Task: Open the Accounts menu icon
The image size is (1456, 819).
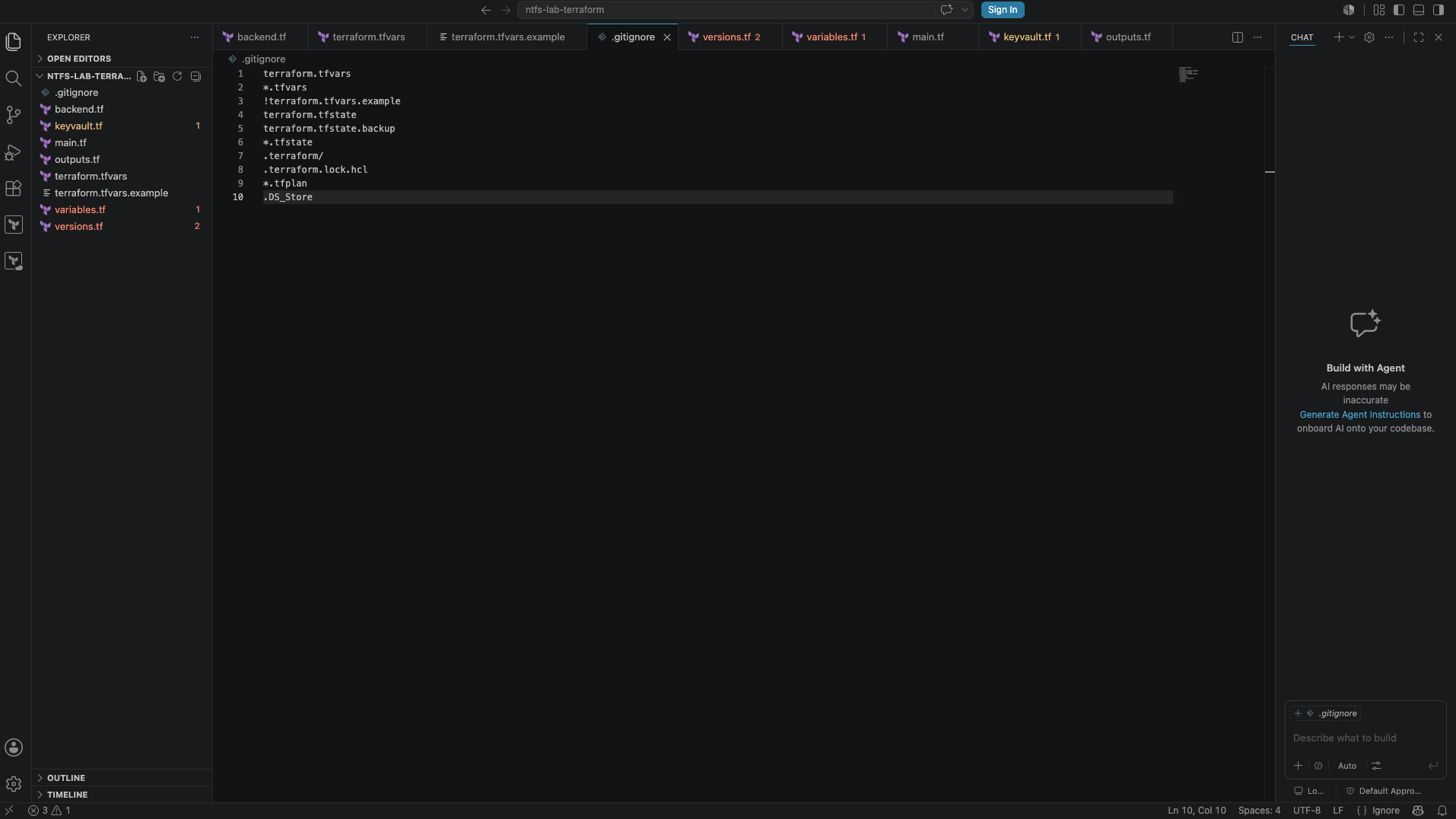Action: [x=13, y=747]
